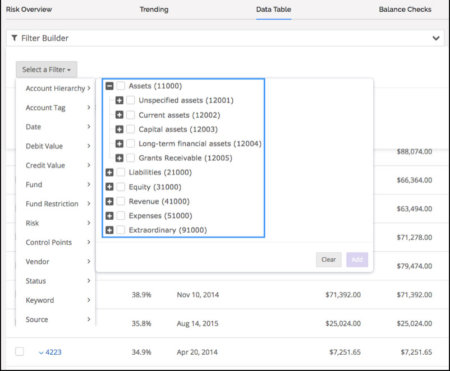Image resolution: width=450 pixels, height=371 pixels.
Task: Expand Current assets (12002) node
Action: click(119, 115)
